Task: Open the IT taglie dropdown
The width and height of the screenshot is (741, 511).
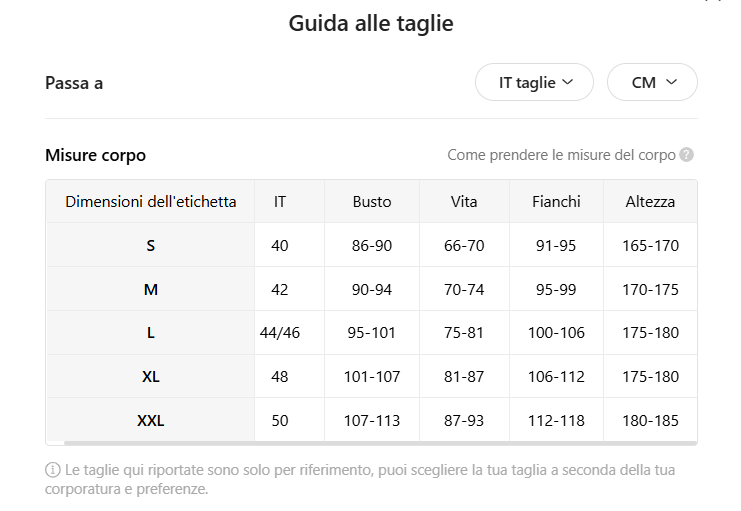Action: click(x=534, y=83)
